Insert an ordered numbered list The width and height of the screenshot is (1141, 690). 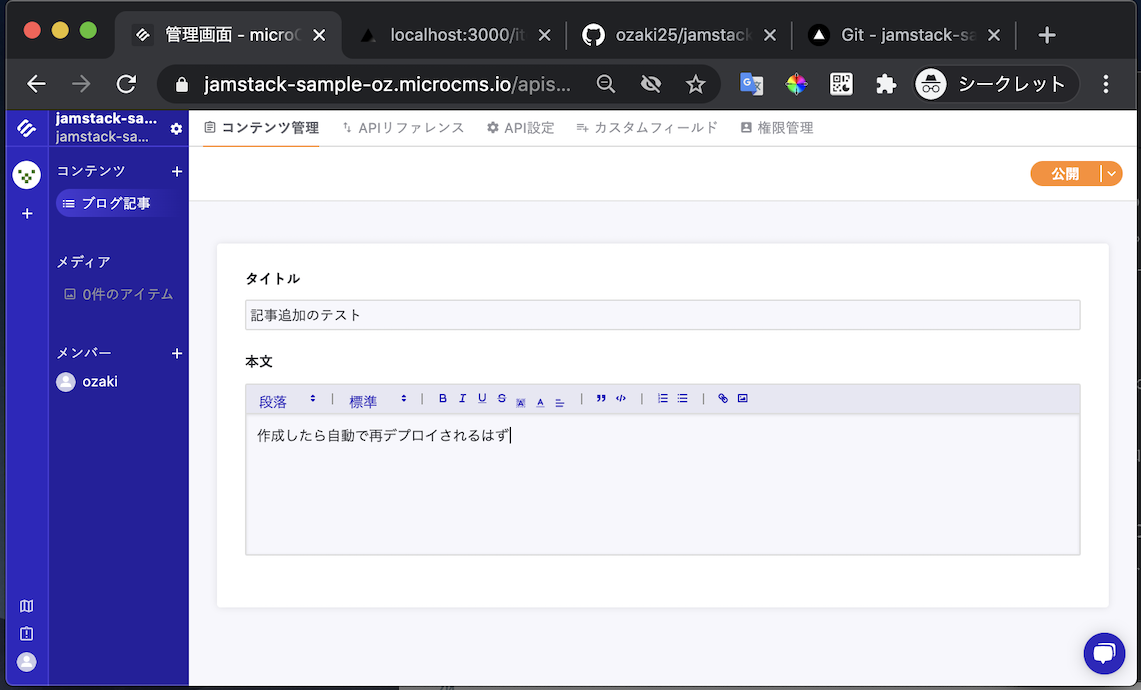click(x=663, y=398)
